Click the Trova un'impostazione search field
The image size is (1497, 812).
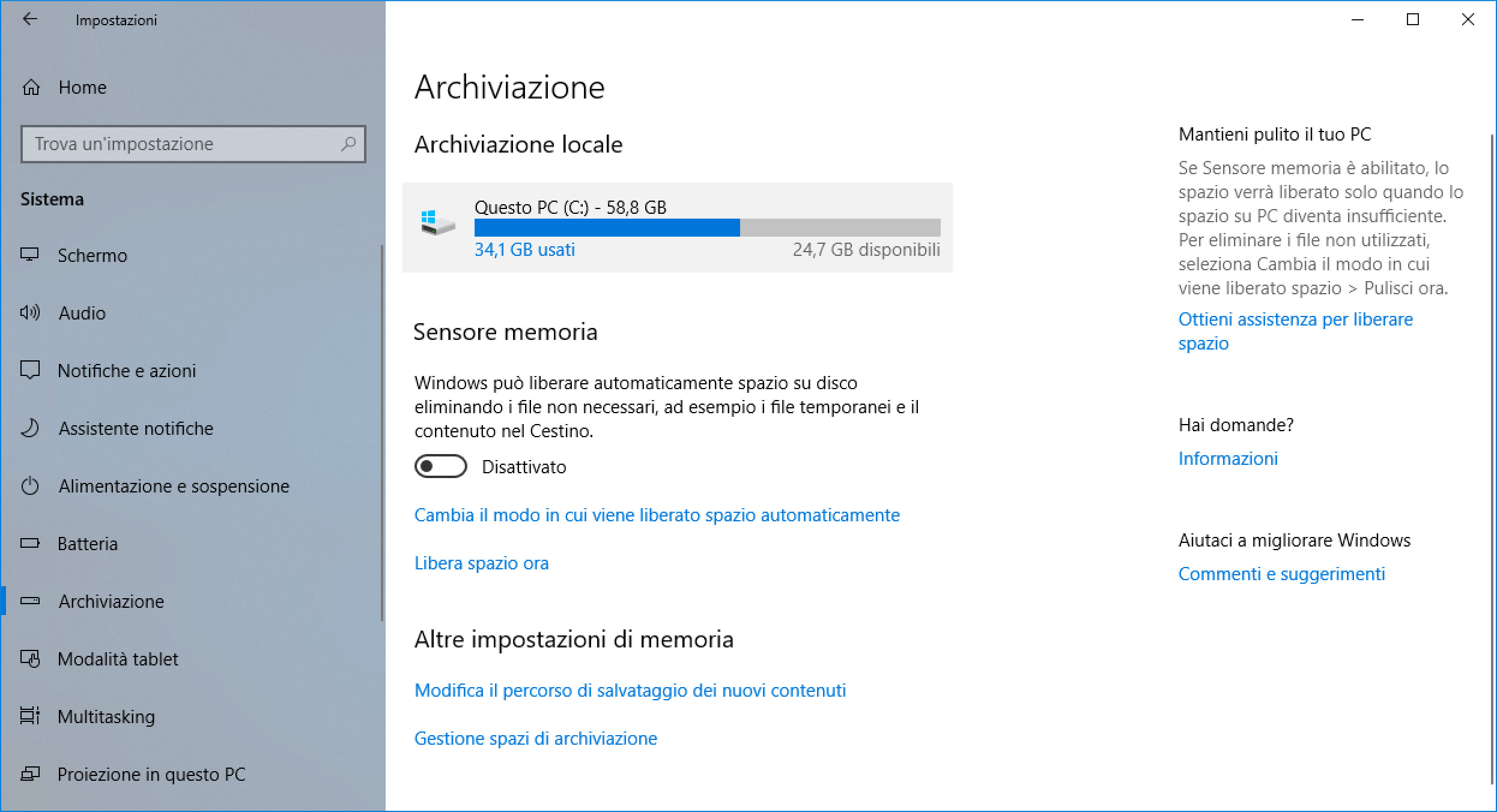tap(180, 144)
